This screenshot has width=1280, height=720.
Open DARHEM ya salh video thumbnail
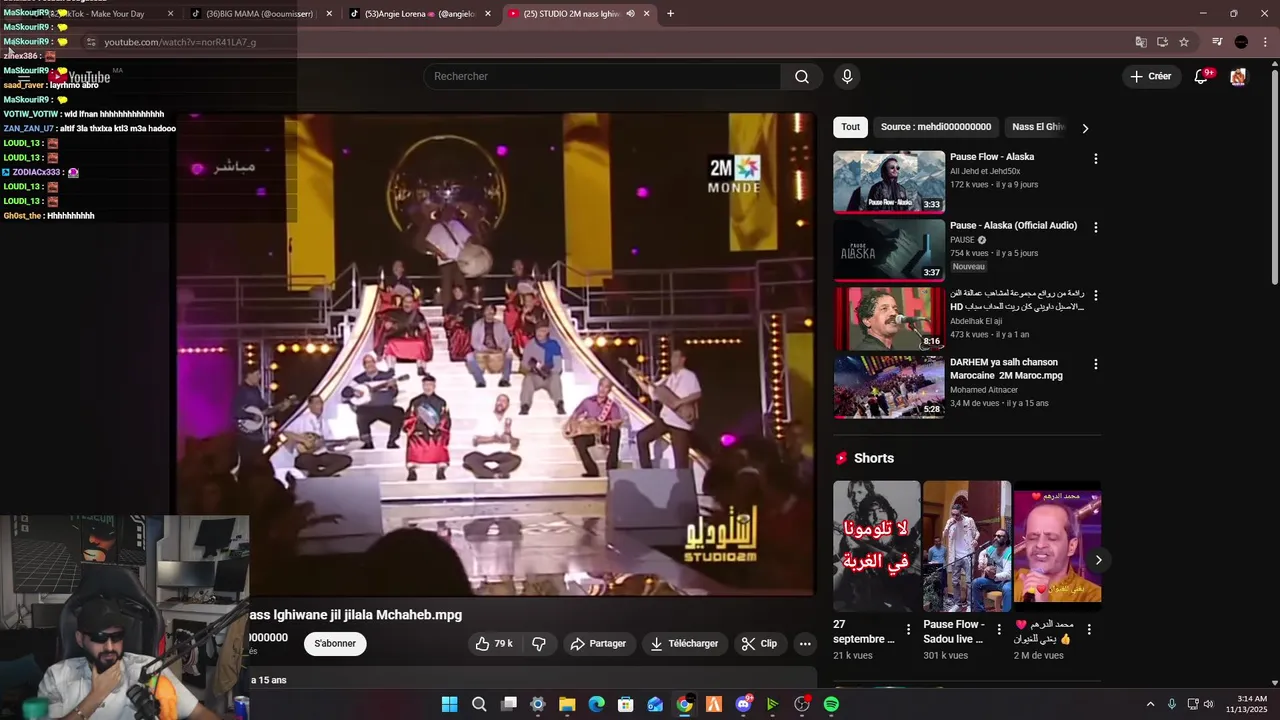click(x=888, y=387)
